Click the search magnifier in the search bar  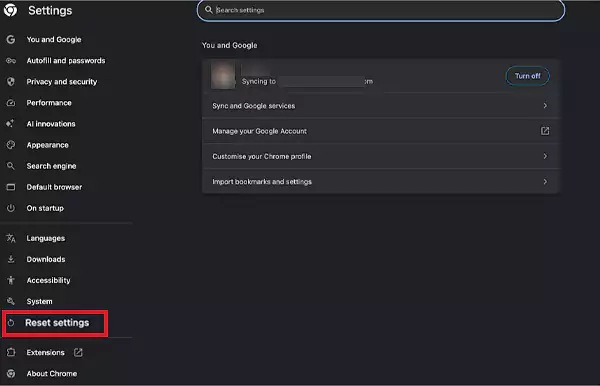click(209, 10)
